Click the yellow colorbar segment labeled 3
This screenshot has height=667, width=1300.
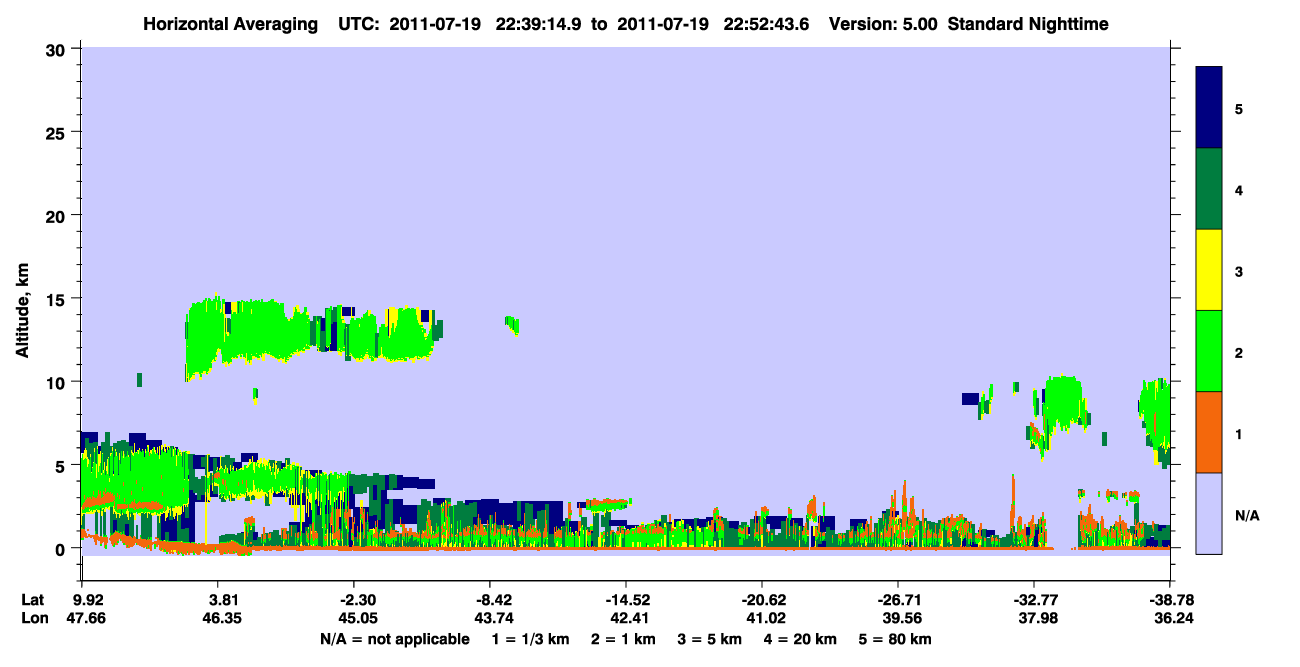pos(1209,270)
